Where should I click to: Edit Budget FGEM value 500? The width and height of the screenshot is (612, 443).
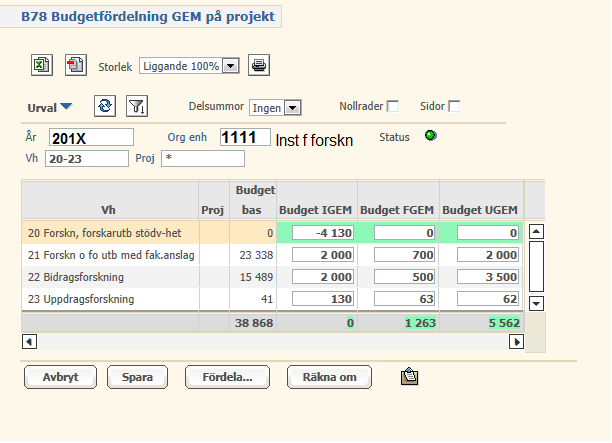[405, 277]
